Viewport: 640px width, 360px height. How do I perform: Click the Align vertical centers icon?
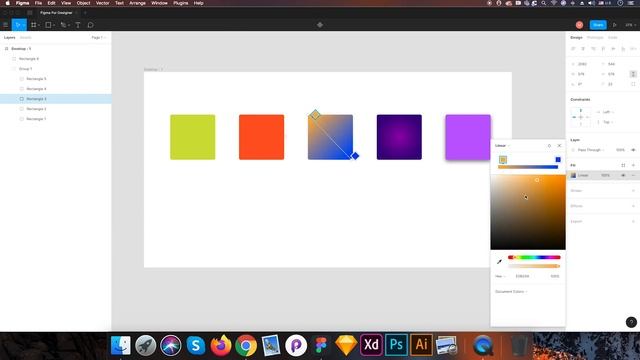(x=613, y=49)
